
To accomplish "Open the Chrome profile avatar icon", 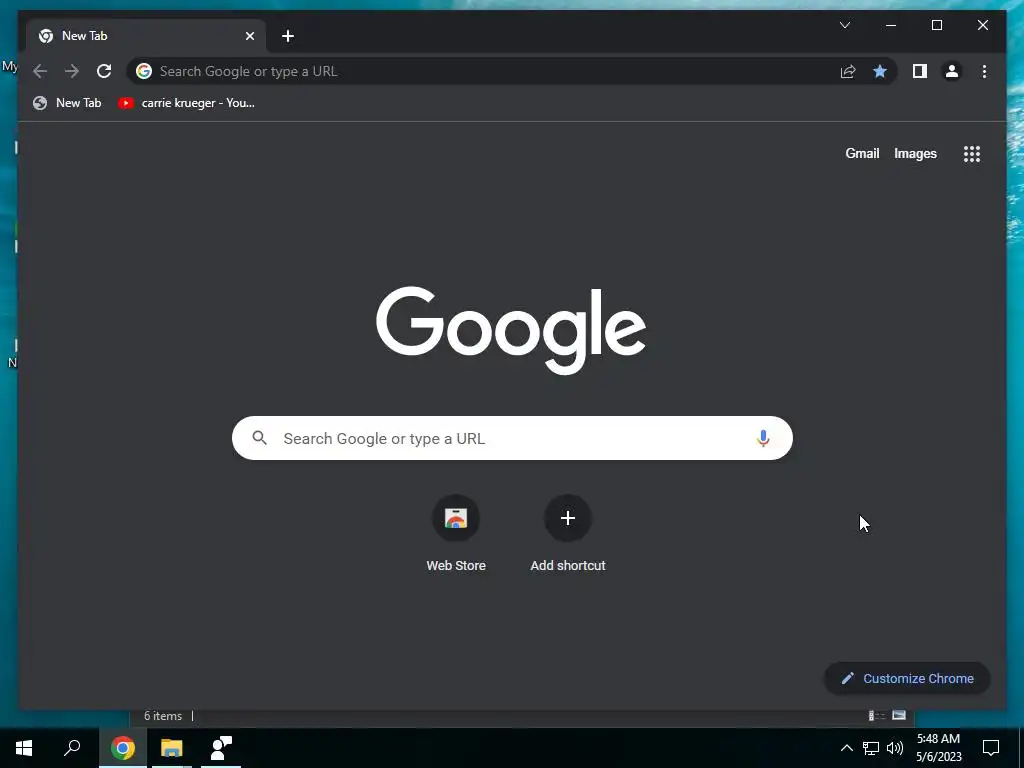I will click(952, 71).
